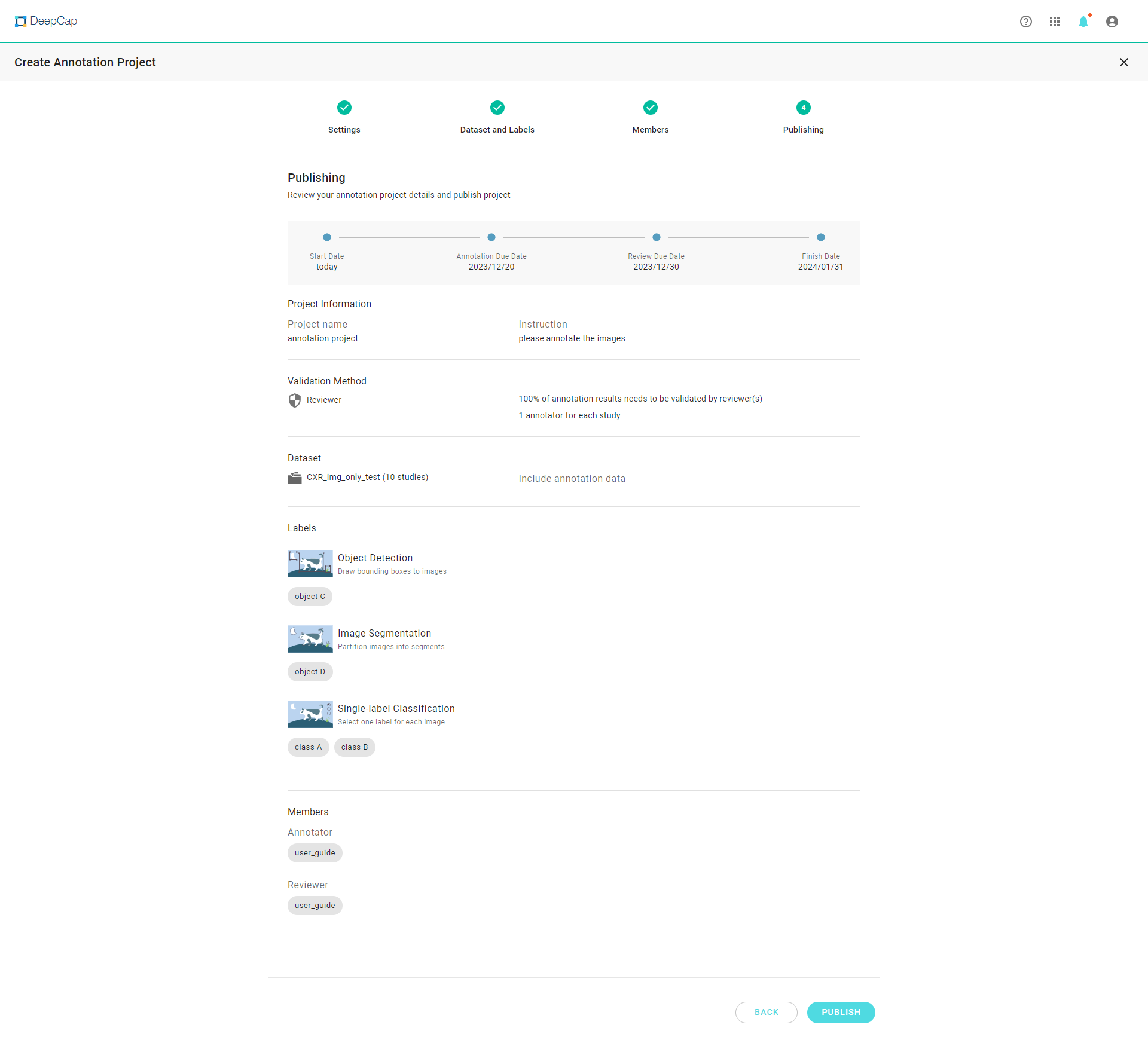Viewport: 1148px width, 1043px height.
Task: Click the Object Detection thumbnail image
Action: click(310, 564)
